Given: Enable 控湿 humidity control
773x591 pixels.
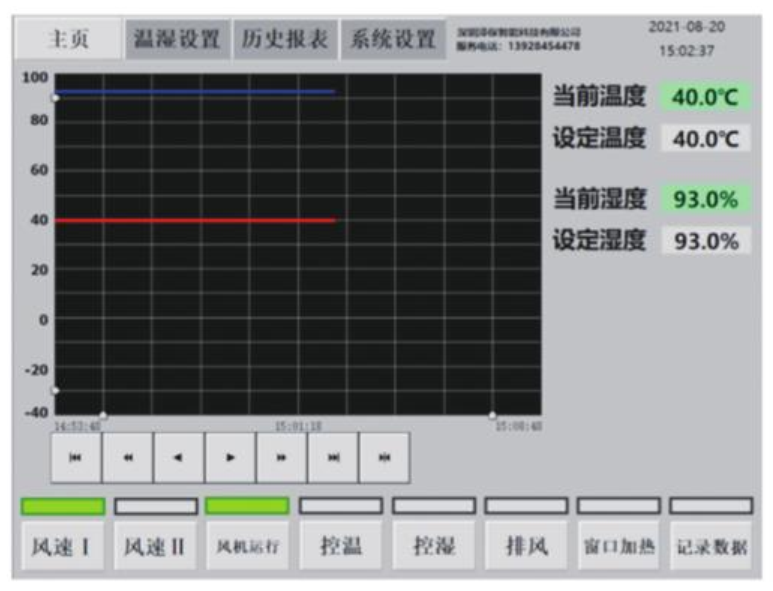Looking at the screenshot, I should 433,547.
